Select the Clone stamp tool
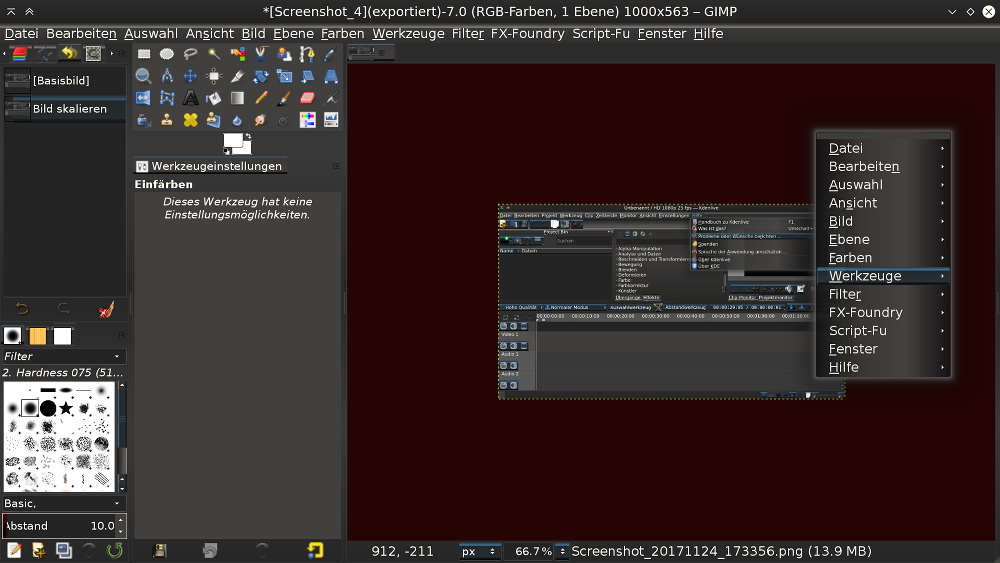The height and width of the screenshot is (563, 1000). click(167, 120)
